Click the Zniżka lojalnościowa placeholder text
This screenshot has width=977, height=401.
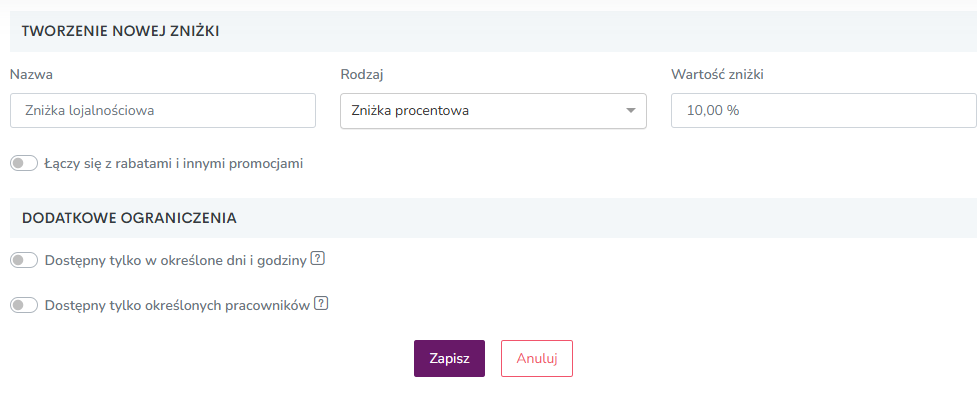pyautogui.click(x=90, y=111)
